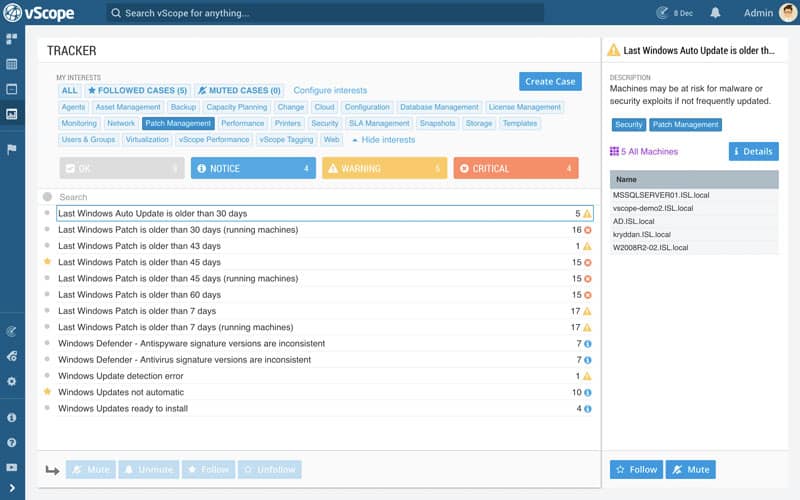Click the 8 Dec discovery status icon
The image size is (800, 500).
[x=662, y=13]
